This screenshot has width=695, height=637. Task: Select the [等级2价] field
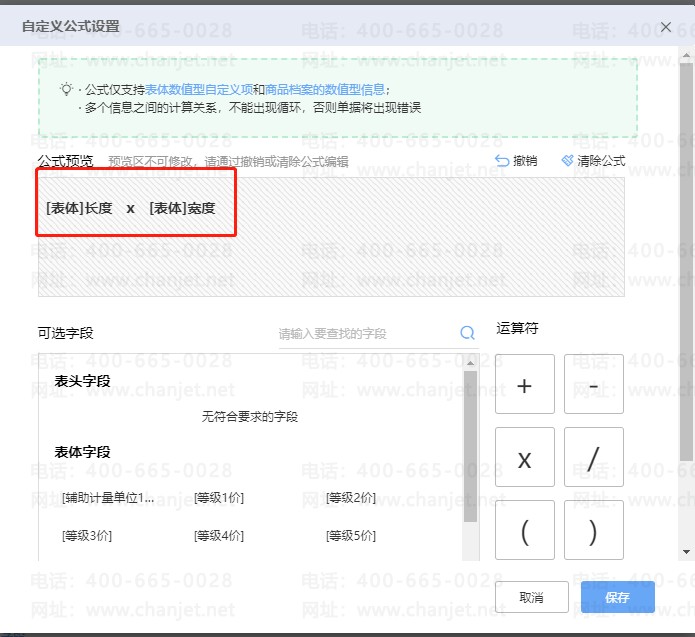coord(351,498)
